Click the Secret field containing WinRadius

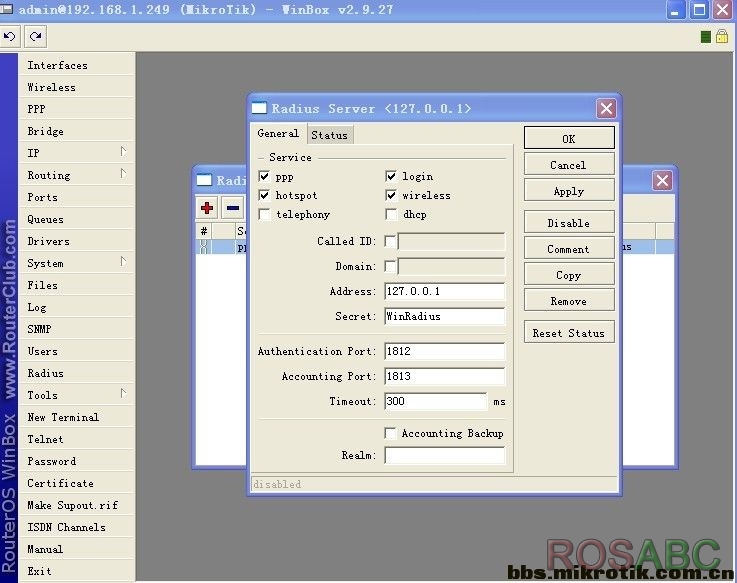445,316
